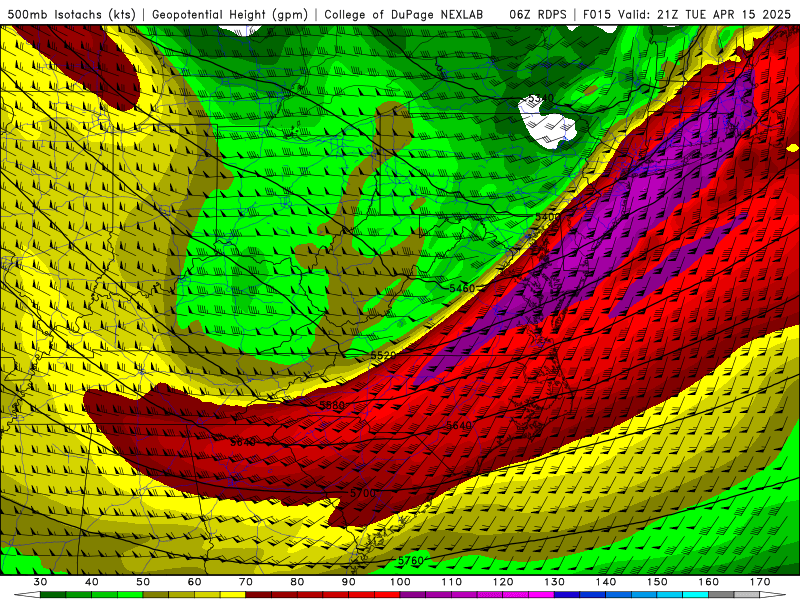Click the dark green legend swatch at 30
This screenshot has height=600, width=800.
(x=53, y=595)
